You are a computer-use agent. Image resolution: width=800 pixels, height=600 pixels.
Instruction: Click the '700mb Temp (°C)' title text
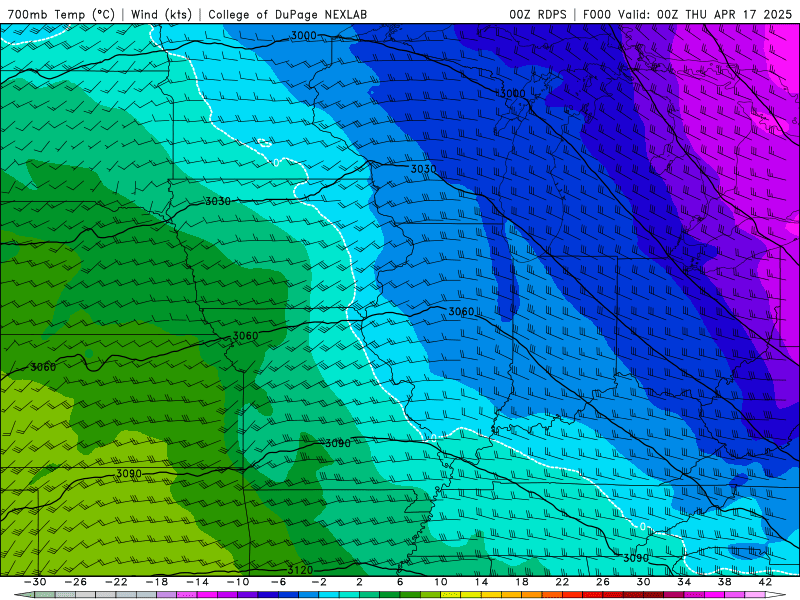click(x=61, y=14)
